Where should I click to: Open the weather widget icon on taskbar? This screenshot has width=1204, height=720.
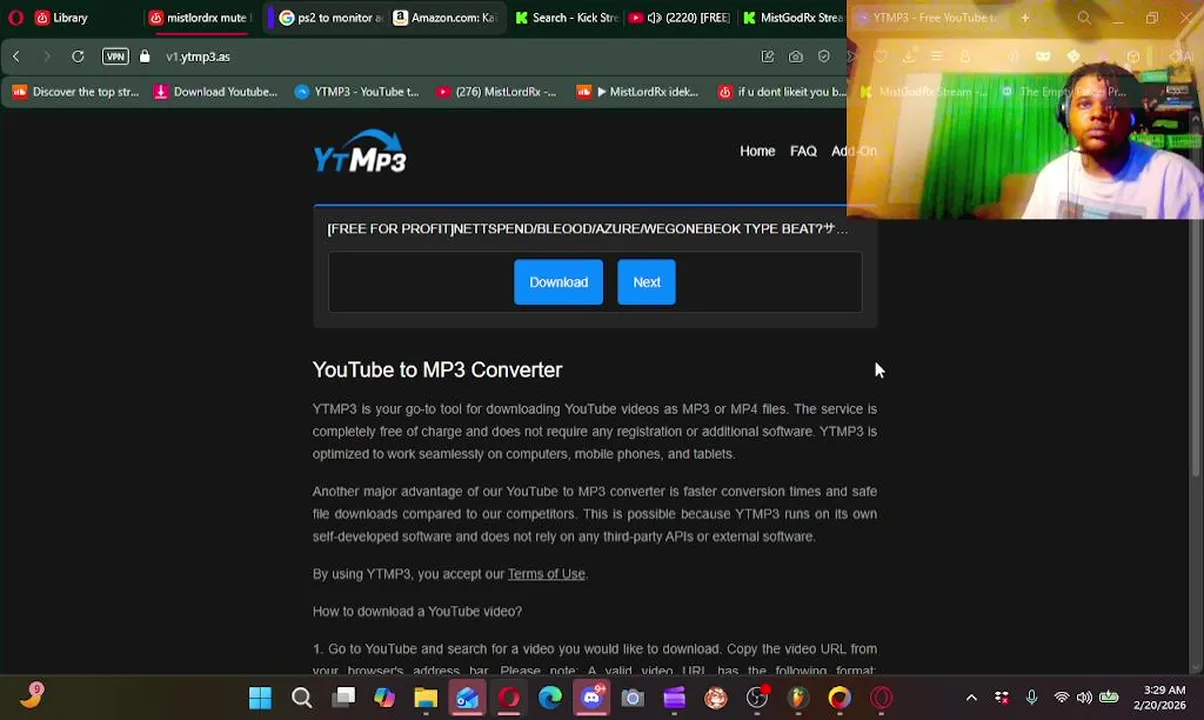[32, 696]
